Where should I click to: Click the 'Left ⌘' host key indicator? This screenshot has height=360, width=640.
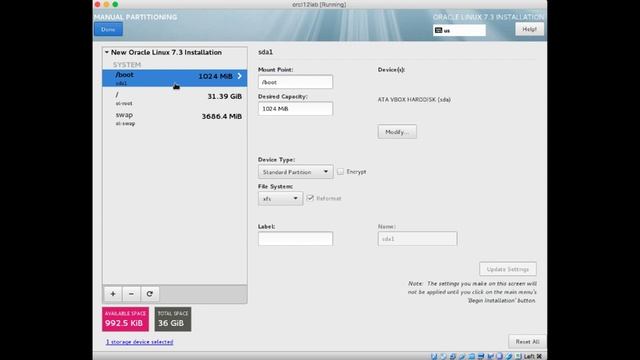[x=533, y=356]
